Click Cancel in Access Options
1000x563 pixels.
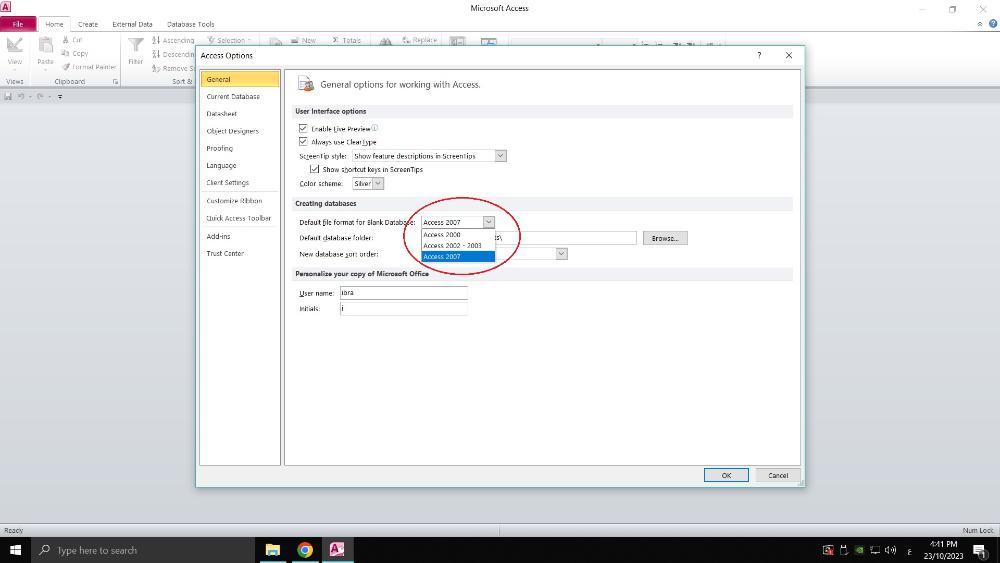778,475
